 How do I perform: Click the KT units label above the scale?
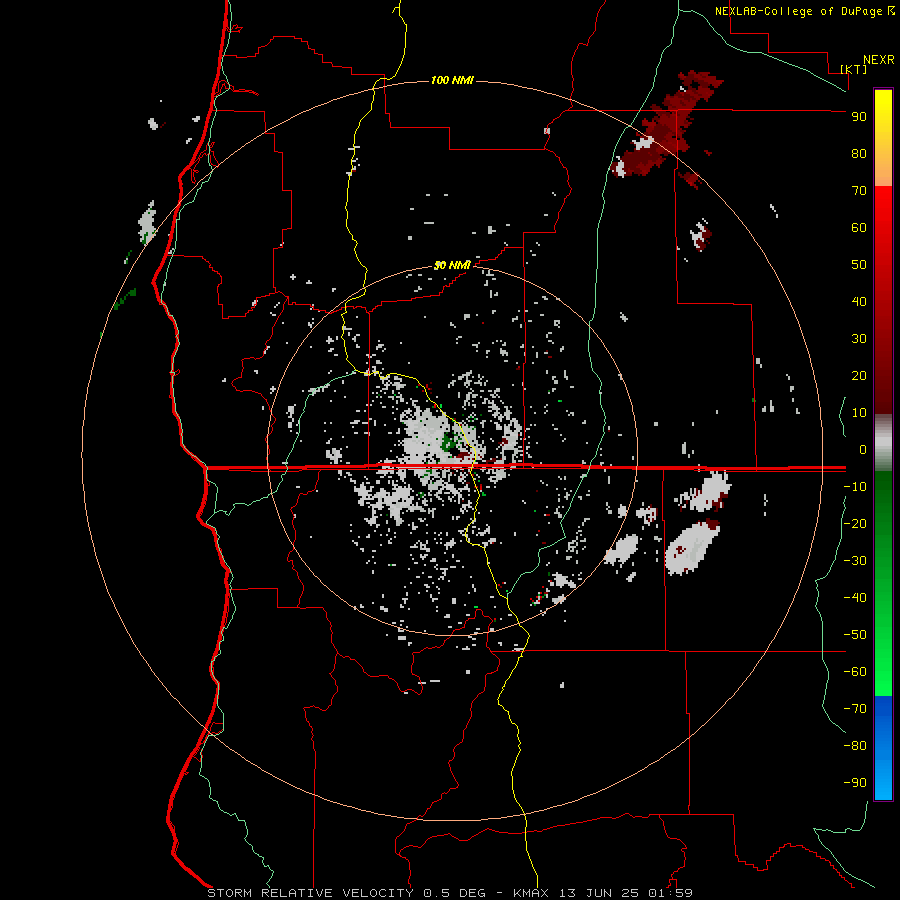point(854,69)
